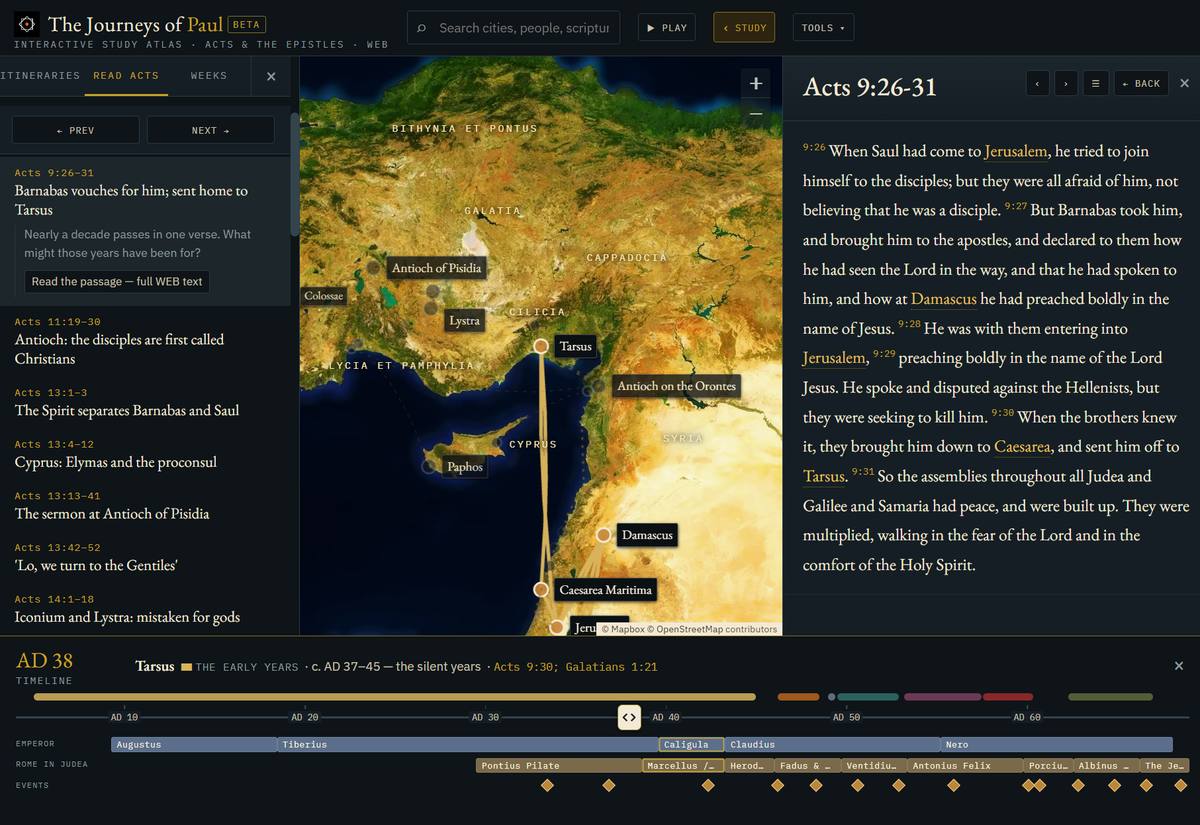The width and height of the screenshot is (1200, 825).
Task: Toggle Study mode off
Action: click(x=745, y=28)
